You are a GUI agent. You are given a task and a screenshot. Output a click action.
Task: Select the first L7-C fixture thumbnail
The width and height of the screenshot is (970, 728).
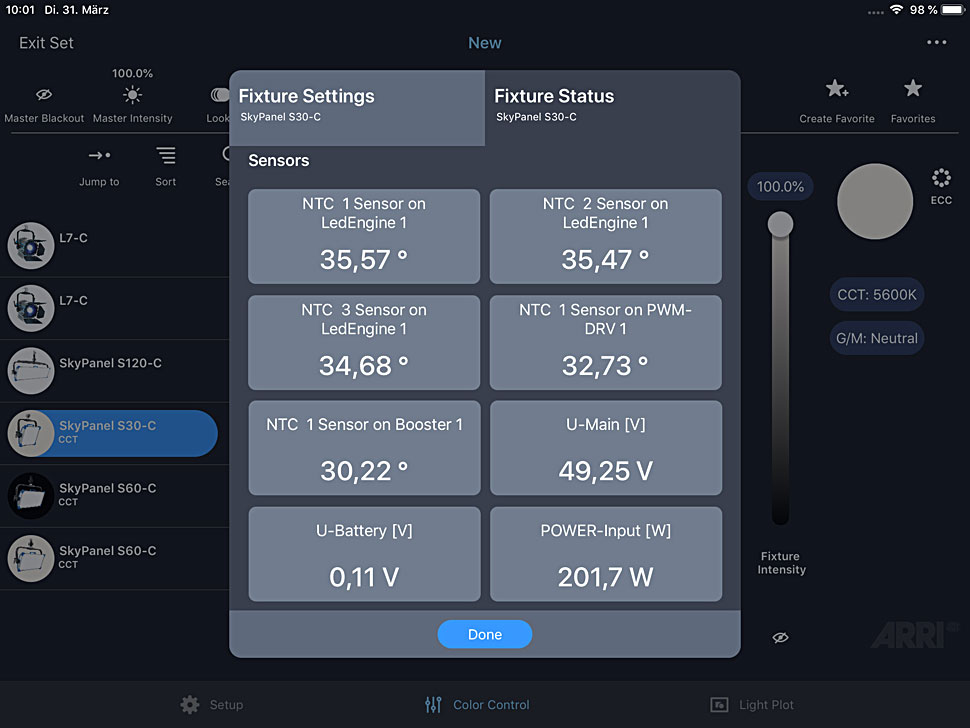coord(30,246)
